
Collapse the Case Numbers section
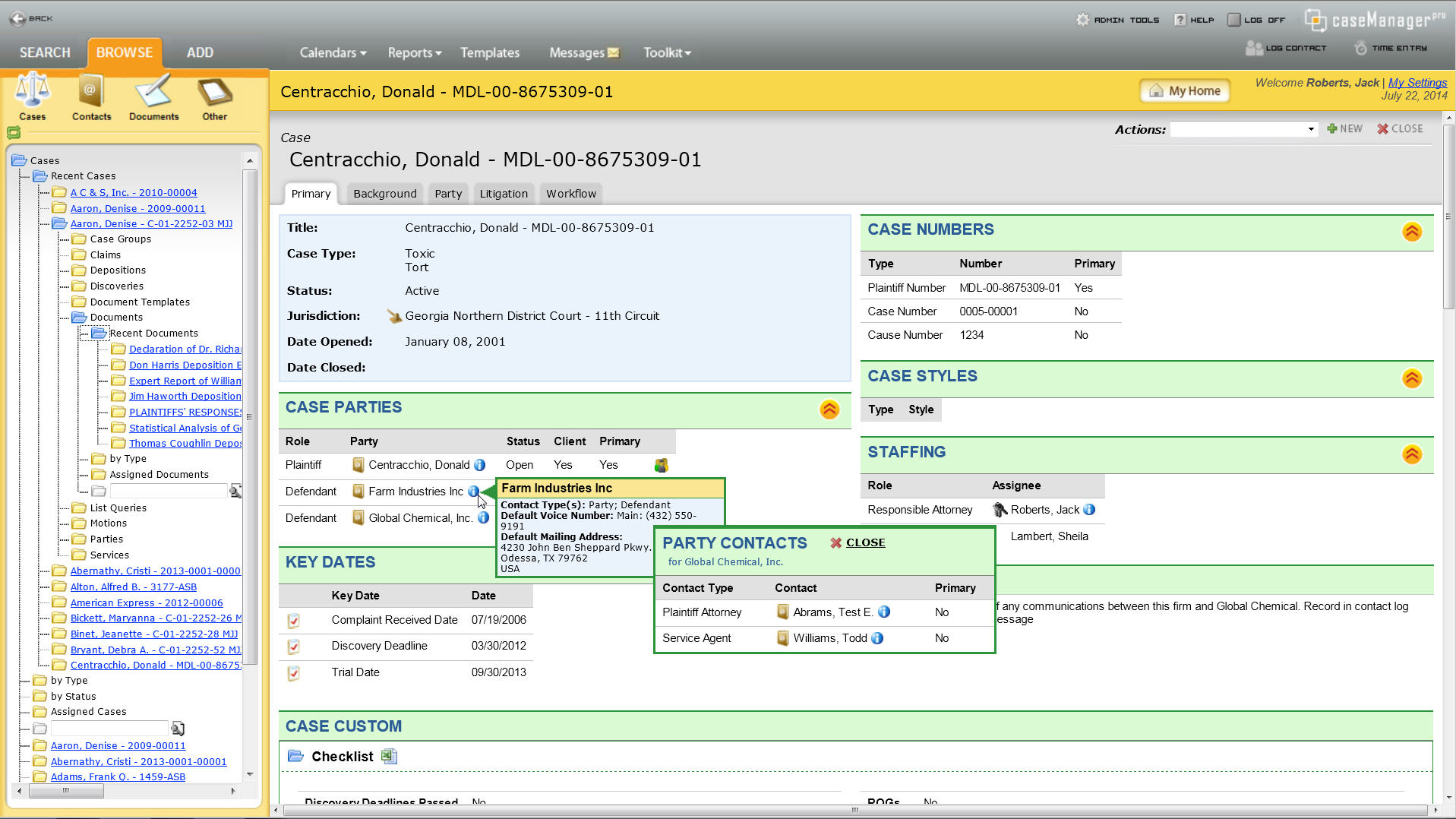coord(1412,232)
